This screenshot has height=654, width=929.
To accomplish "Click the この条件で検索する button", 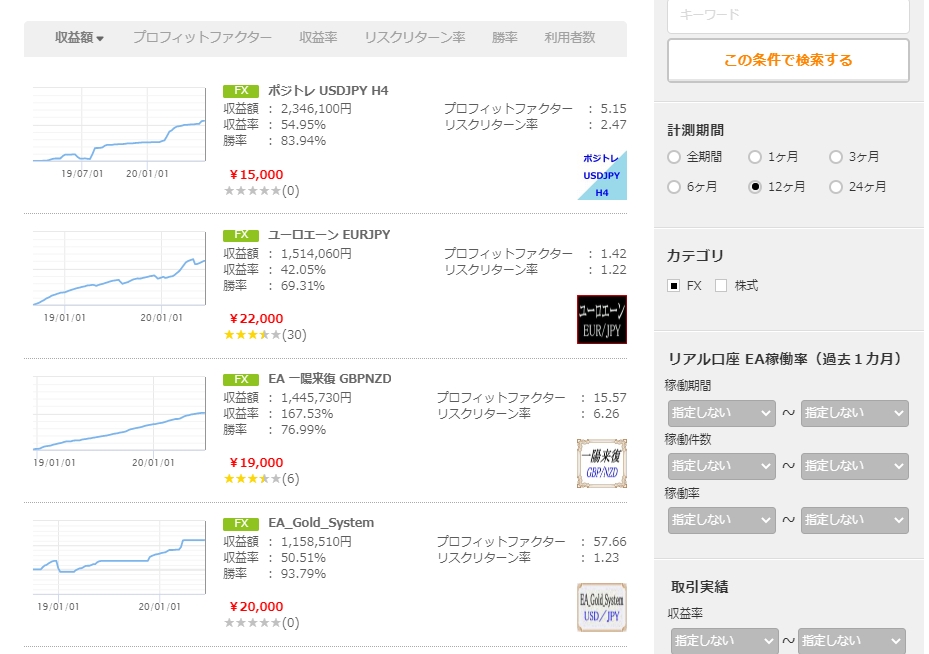I will [788, 60].
